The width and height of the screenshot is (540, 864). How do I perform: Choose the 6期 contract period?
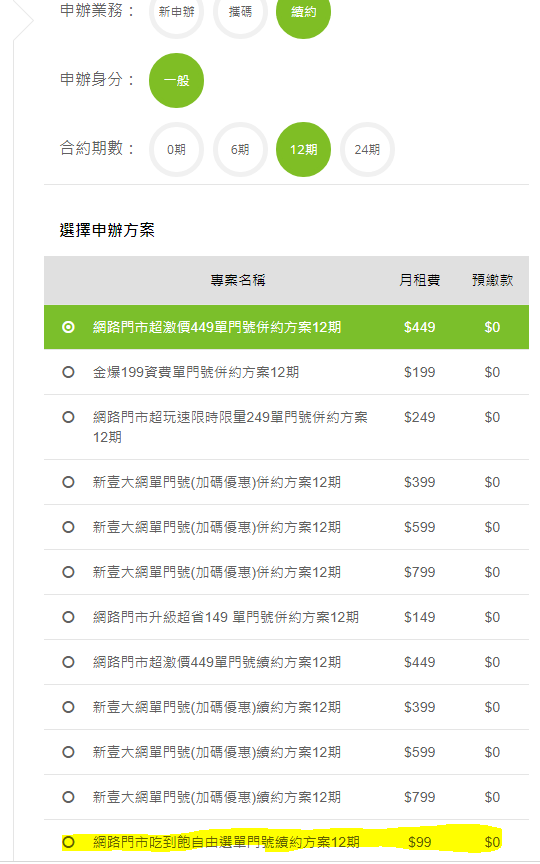240,149
